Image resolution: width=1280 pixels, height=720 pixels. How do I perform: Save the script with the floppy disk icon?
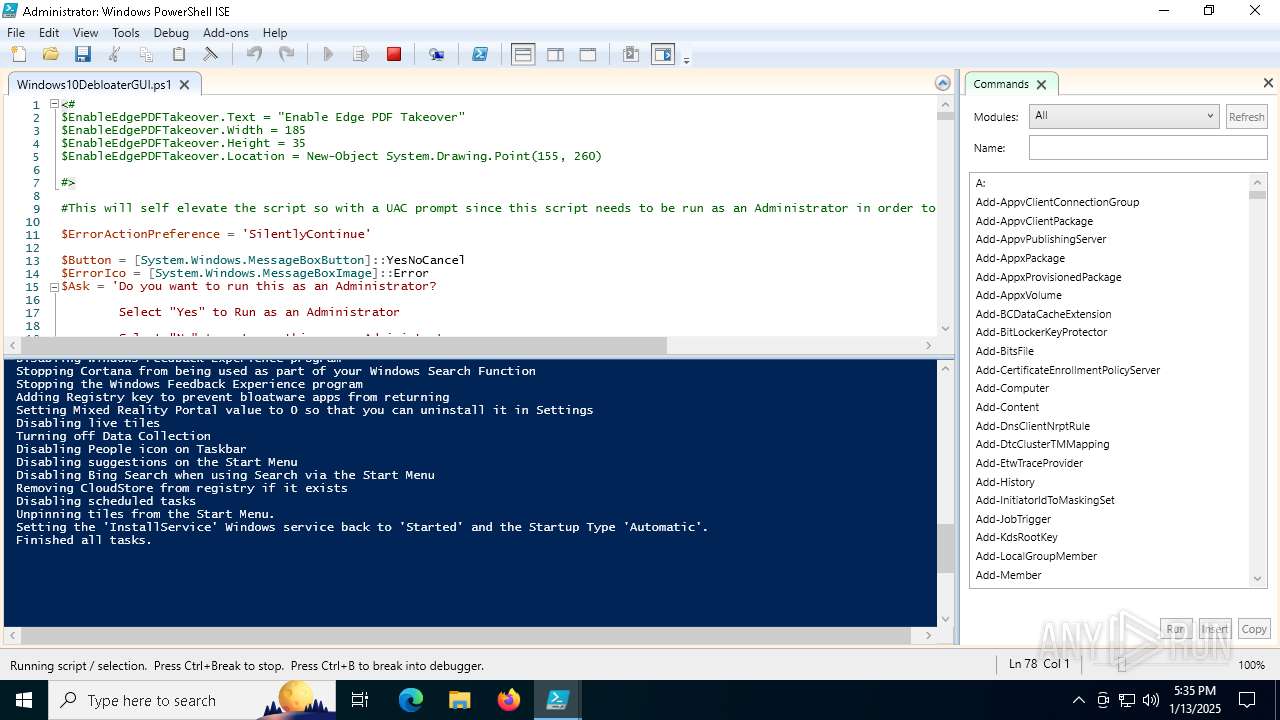tap(82, 54)
